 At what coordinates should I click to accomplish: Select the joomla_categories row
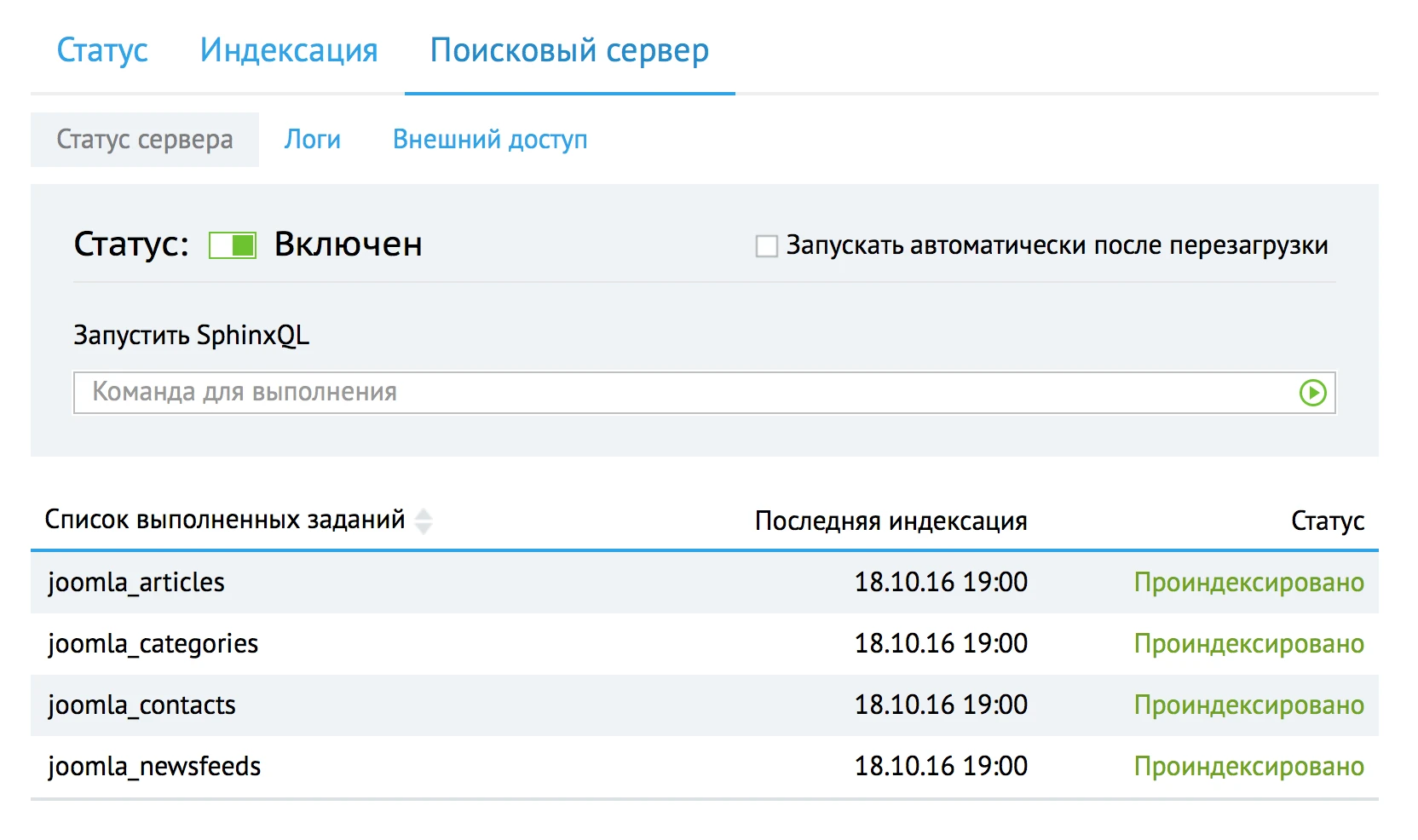(153, 644)
